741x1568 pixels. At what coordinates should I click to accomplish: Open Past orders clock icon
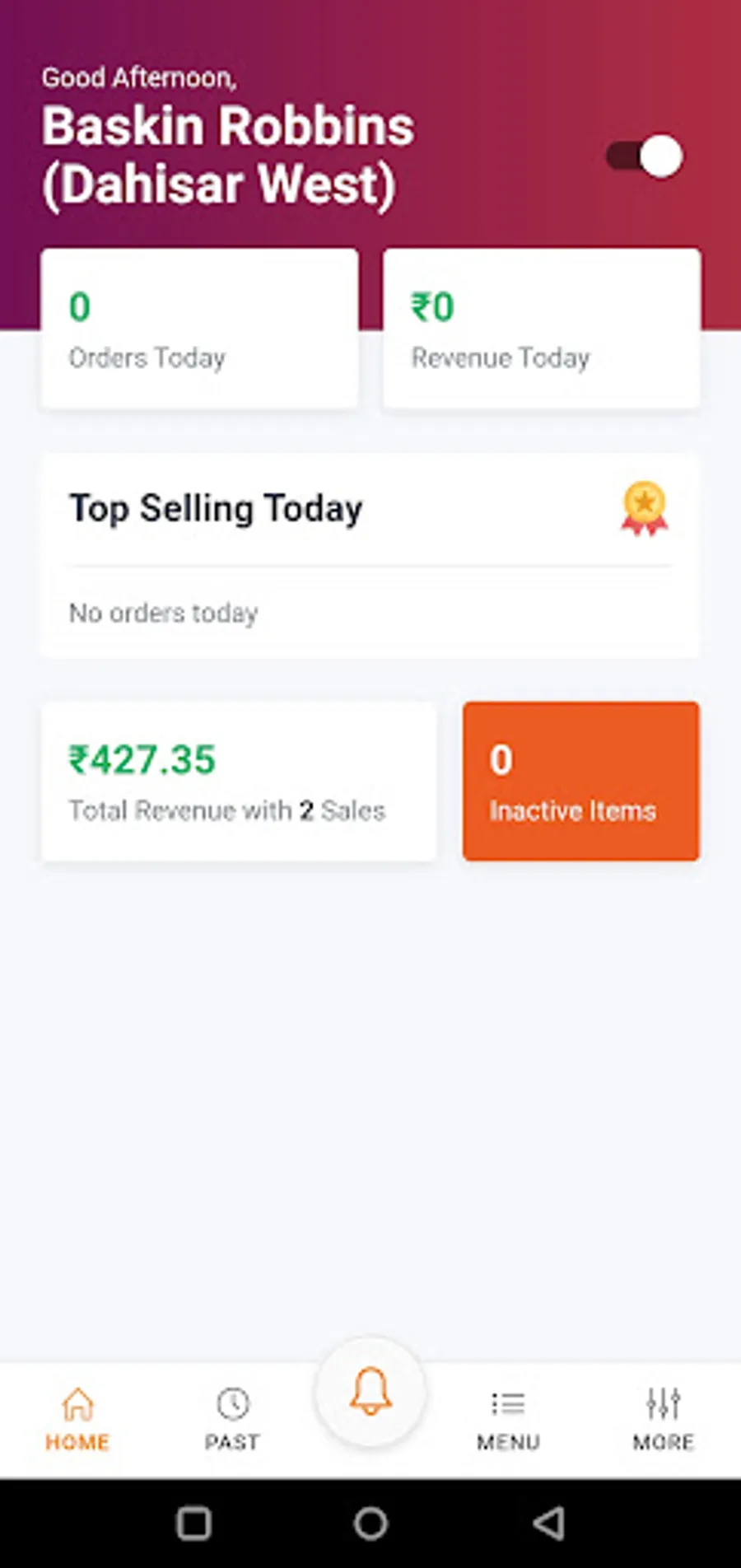click(233, 1404)
